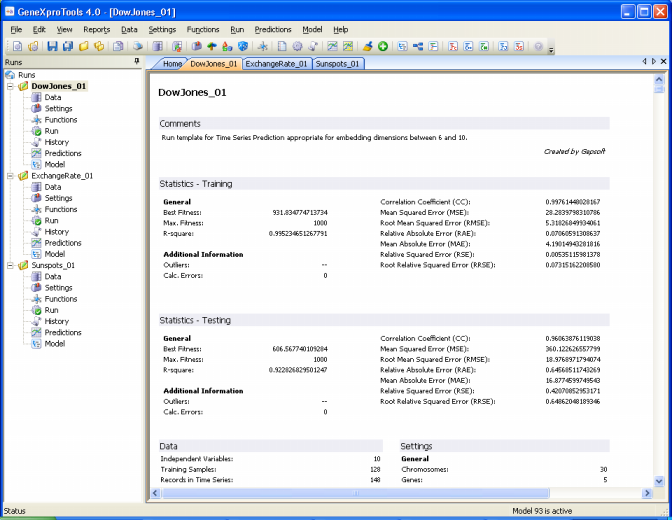
Task: Open the Predictions menu in the menu bar
Action: (273, 30)
